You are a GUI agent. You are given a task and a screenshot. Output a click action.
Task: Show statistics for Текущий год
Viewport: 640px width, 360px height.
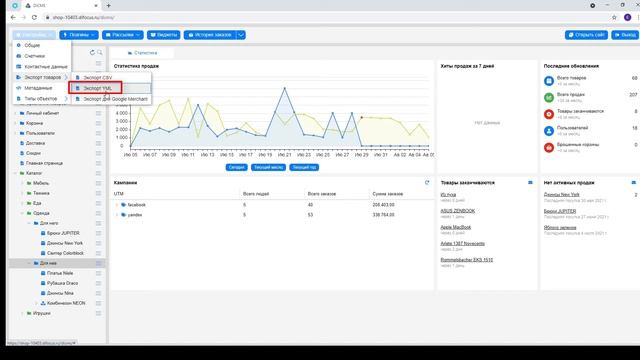pos(304,167)
